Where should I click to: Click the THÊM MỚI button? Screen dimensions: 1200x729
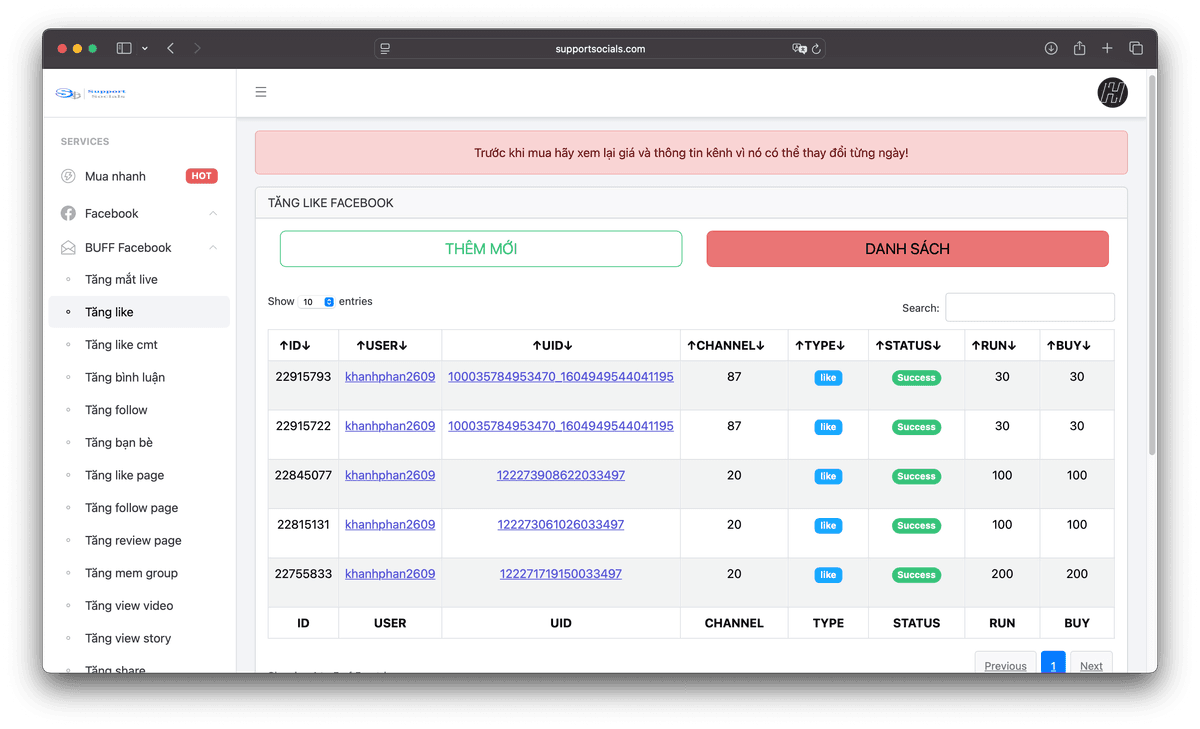pyautogui.click(x=481, y=249)
